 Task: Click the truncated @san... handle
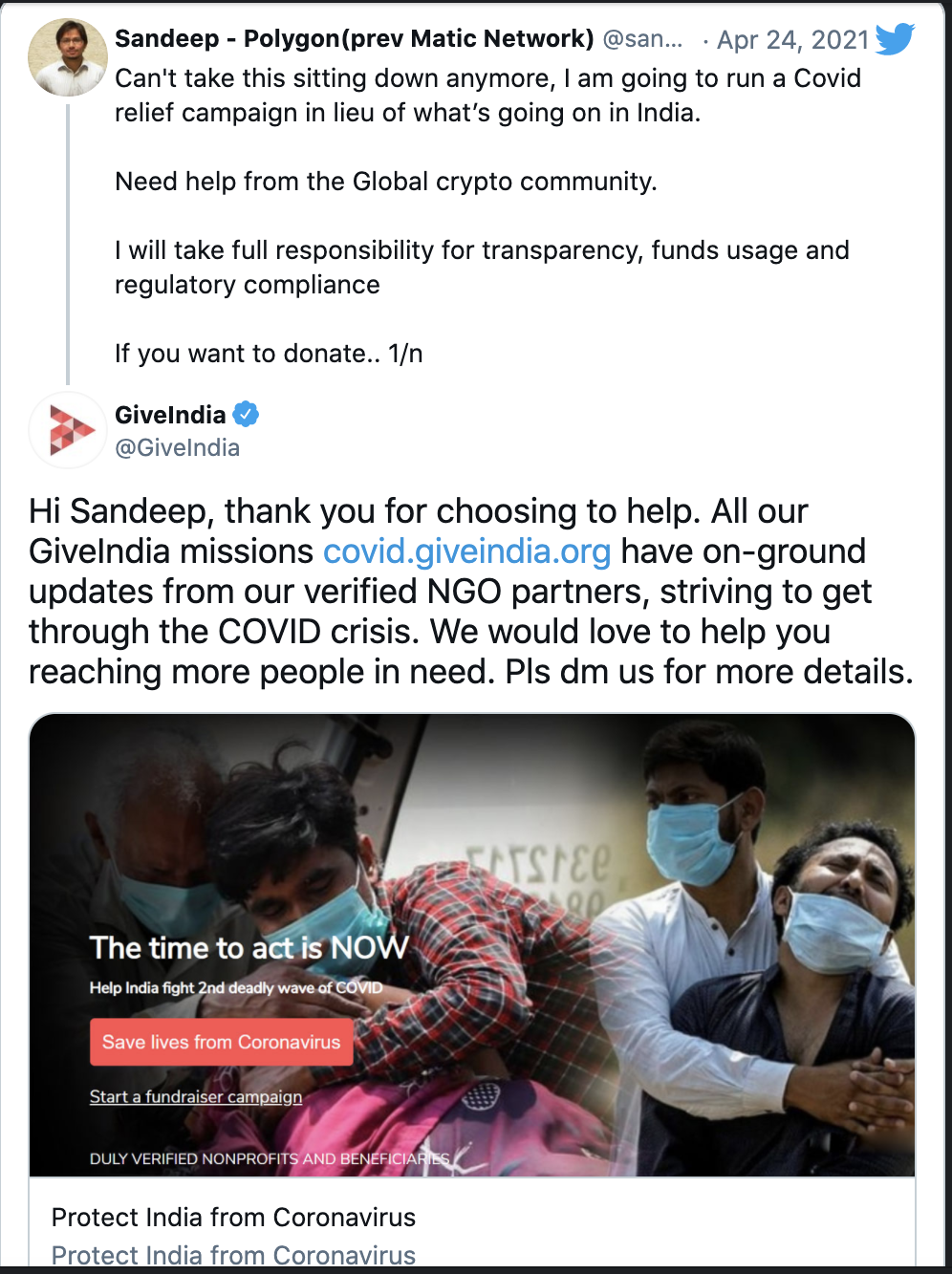coord(642,39)
